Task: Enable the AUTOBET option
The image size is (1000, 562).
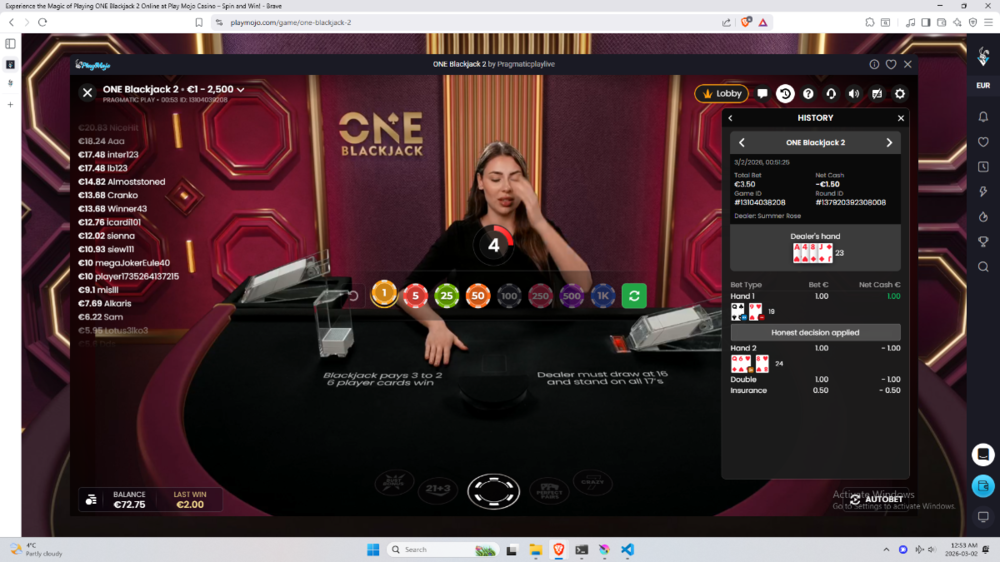Action: 876,499
